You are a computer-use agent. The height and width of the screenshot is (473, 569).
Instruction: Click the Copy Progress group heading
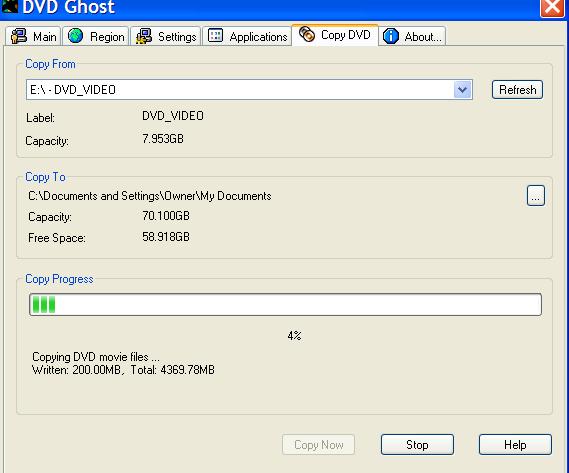click(59, 279)
